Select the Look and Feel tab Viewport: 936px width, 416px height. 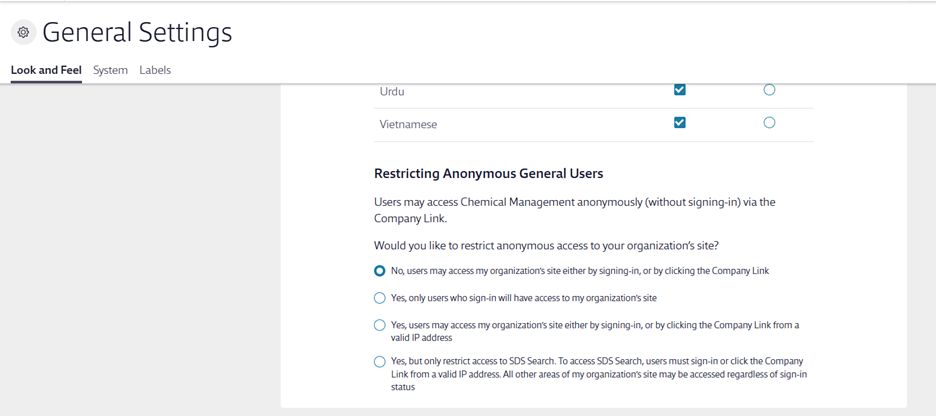coord(46,70)
